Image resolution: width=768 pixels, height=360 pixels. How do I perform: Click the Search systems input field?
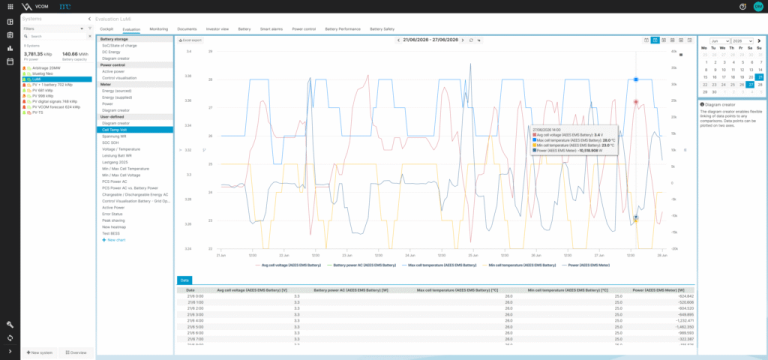pos(57,36)
